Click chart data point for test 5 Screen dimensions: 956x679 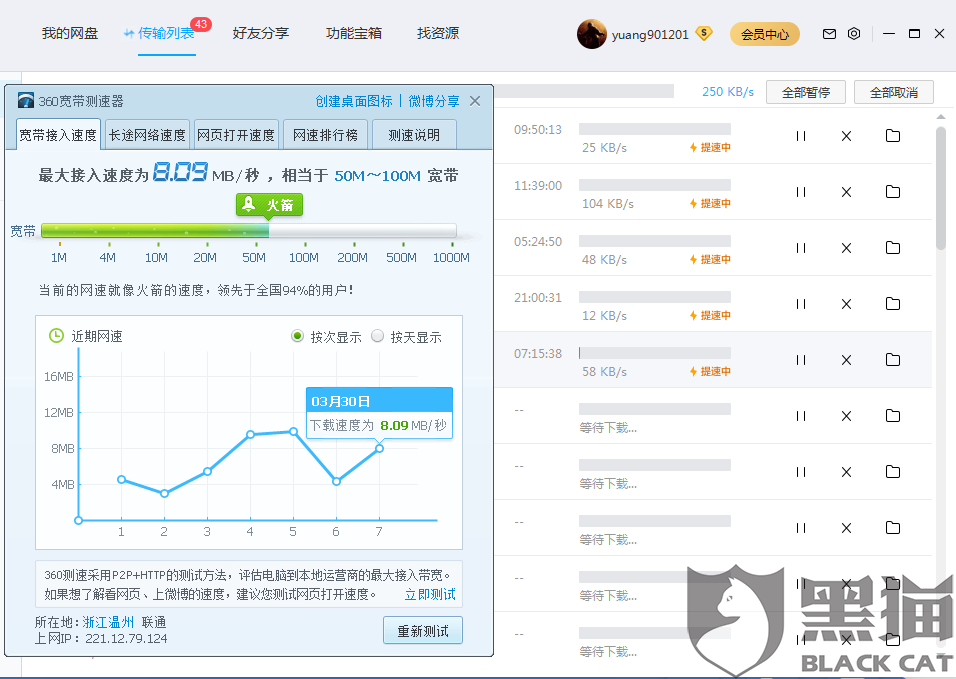click(293, 432)
